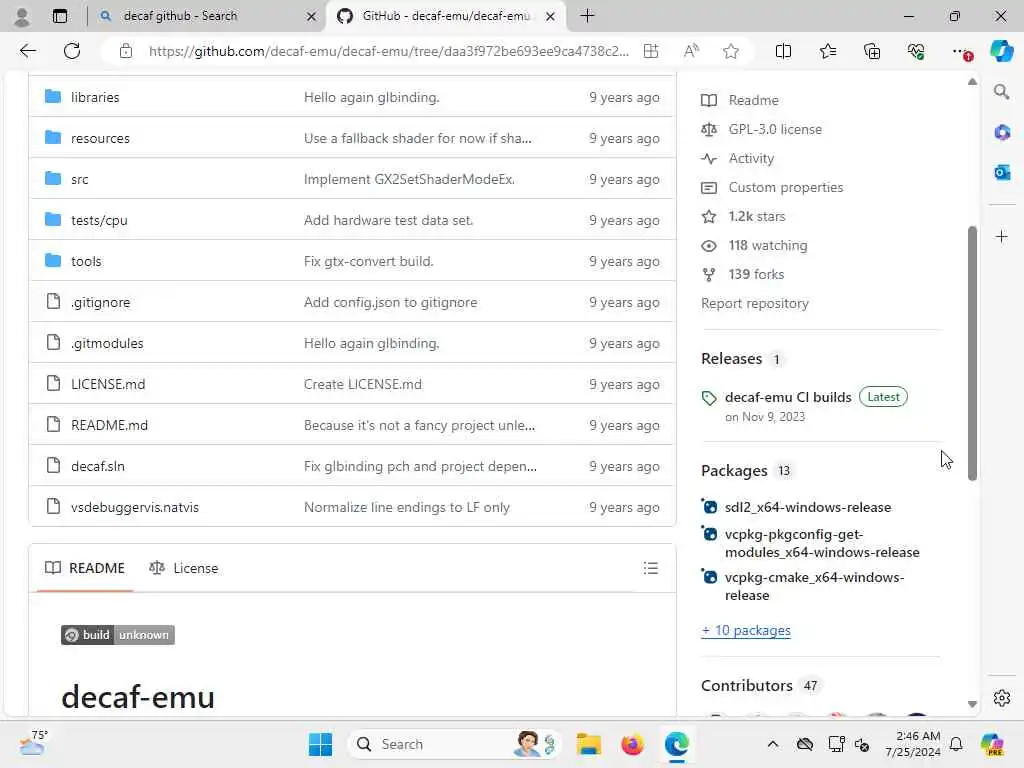The height and width of the screenshot is (768, 1024).
Task: Open sidebar settings gear
Action: pyautogui.click(x=1001, y=698)
